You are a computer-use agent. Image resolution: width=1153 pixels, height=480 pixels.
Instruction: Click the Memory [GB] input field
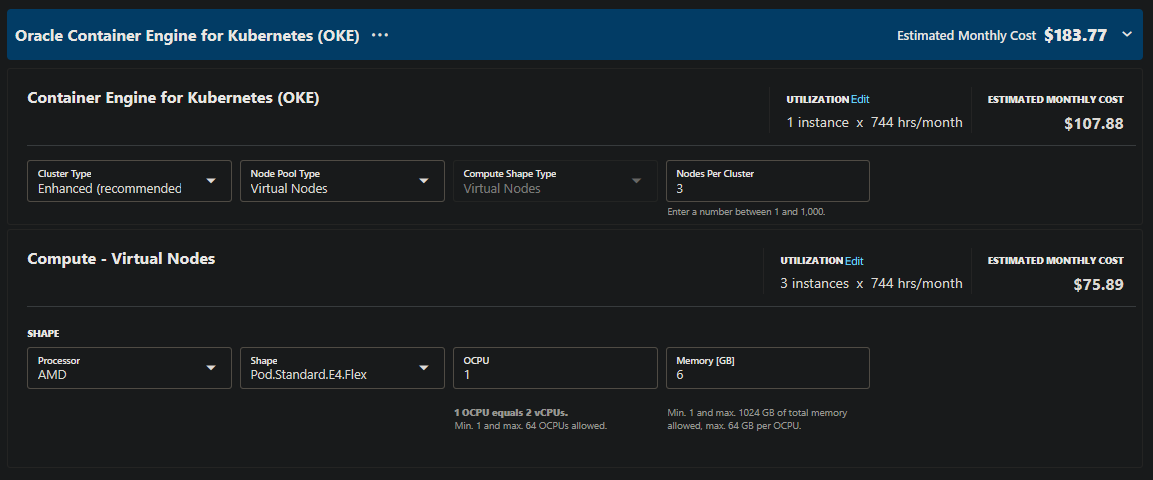[768, 368]
